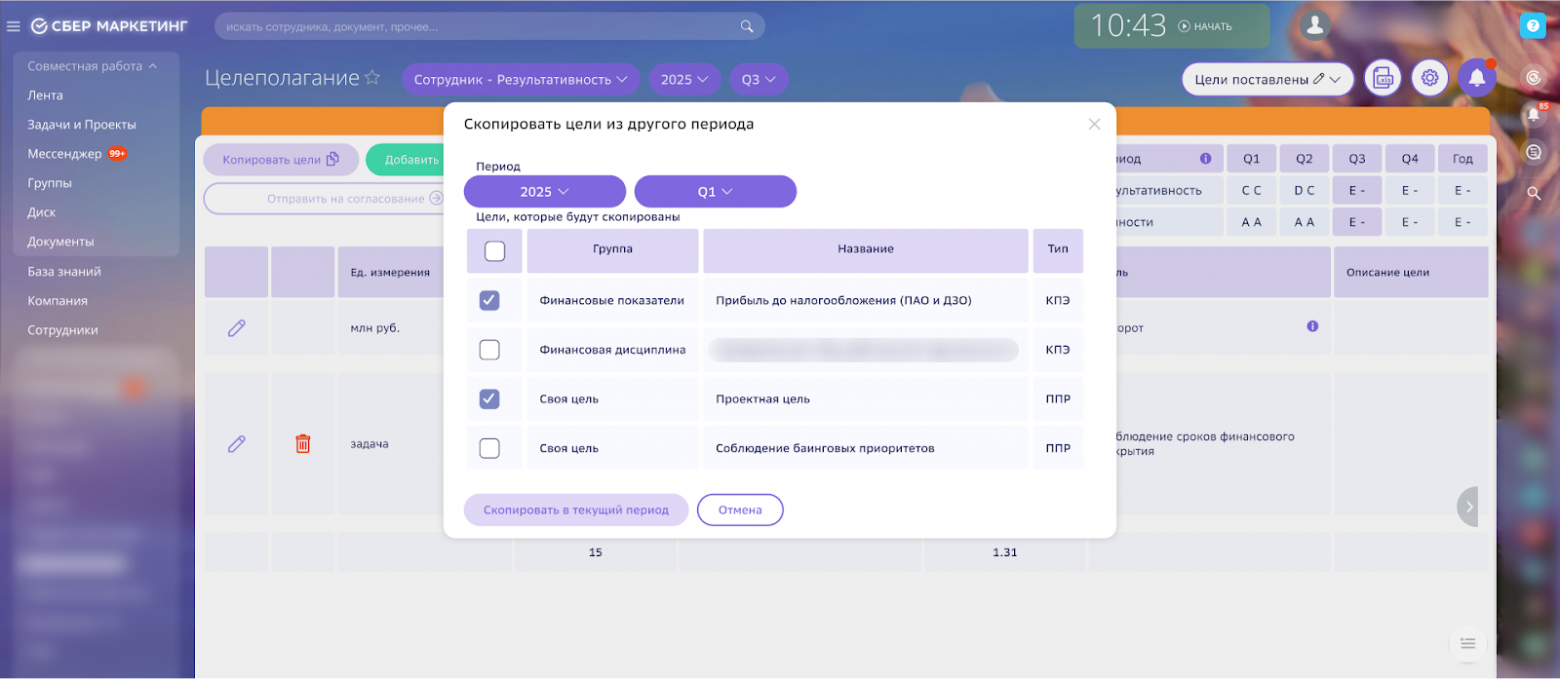This screenshot has width=1560, height=679.
Task: Click the Название column header in dialog
Action: click(x=866, y=250)
